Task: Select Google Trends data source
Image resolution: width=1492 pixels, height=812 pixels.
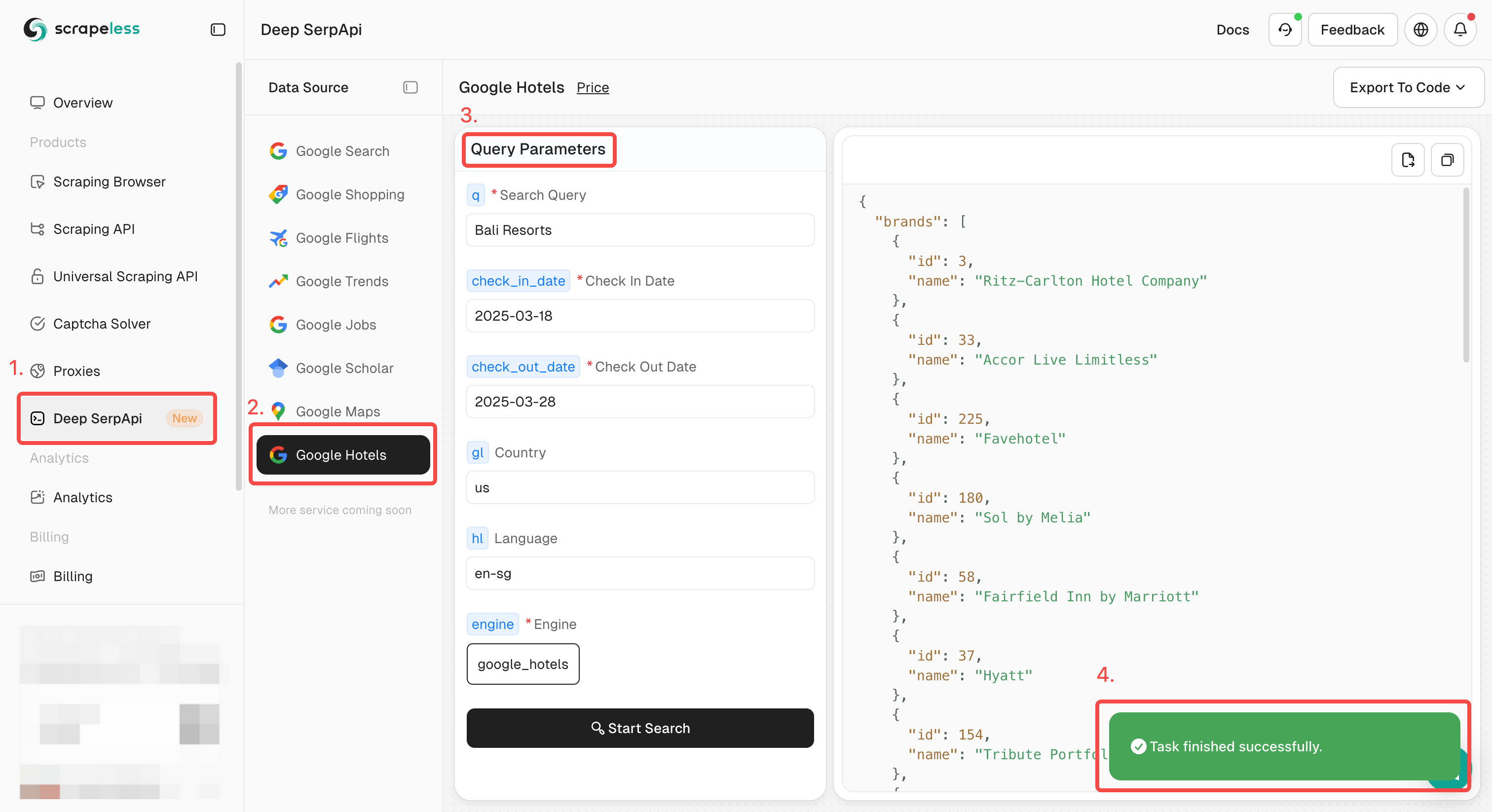Action: (x=343, y=282)
